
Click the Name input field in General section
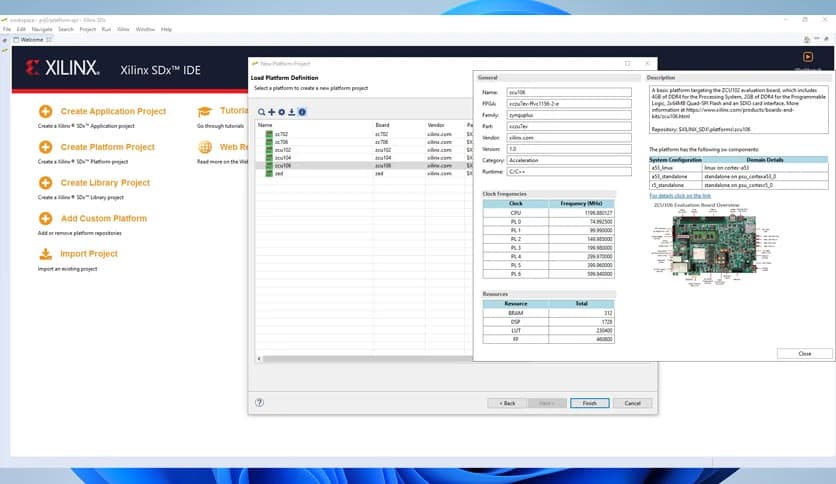[568, 92]
